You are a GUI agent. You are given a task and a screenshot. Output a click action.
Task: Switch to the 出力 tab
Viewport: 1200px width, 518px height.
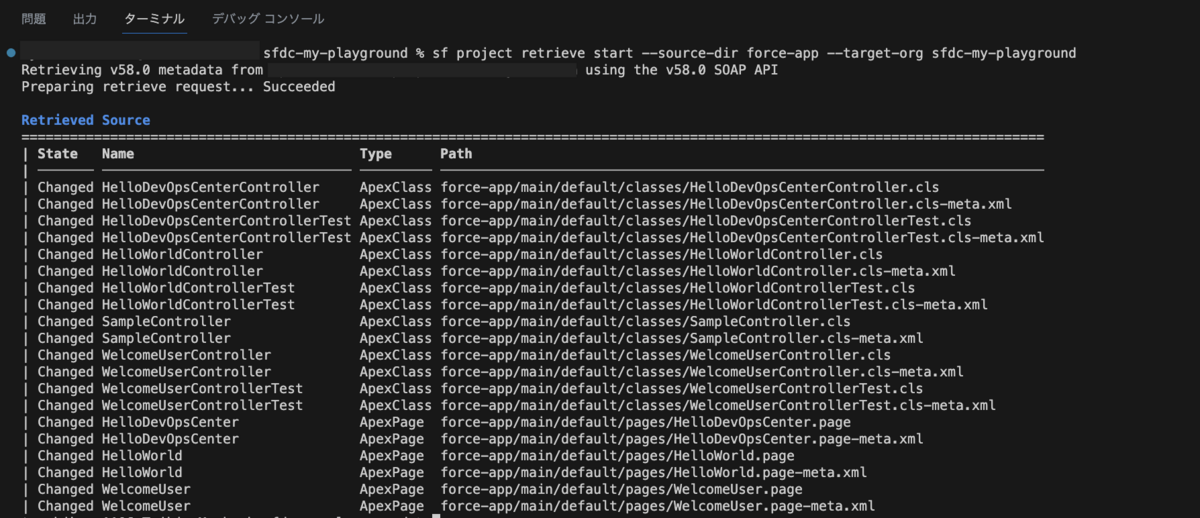(85, 18)
